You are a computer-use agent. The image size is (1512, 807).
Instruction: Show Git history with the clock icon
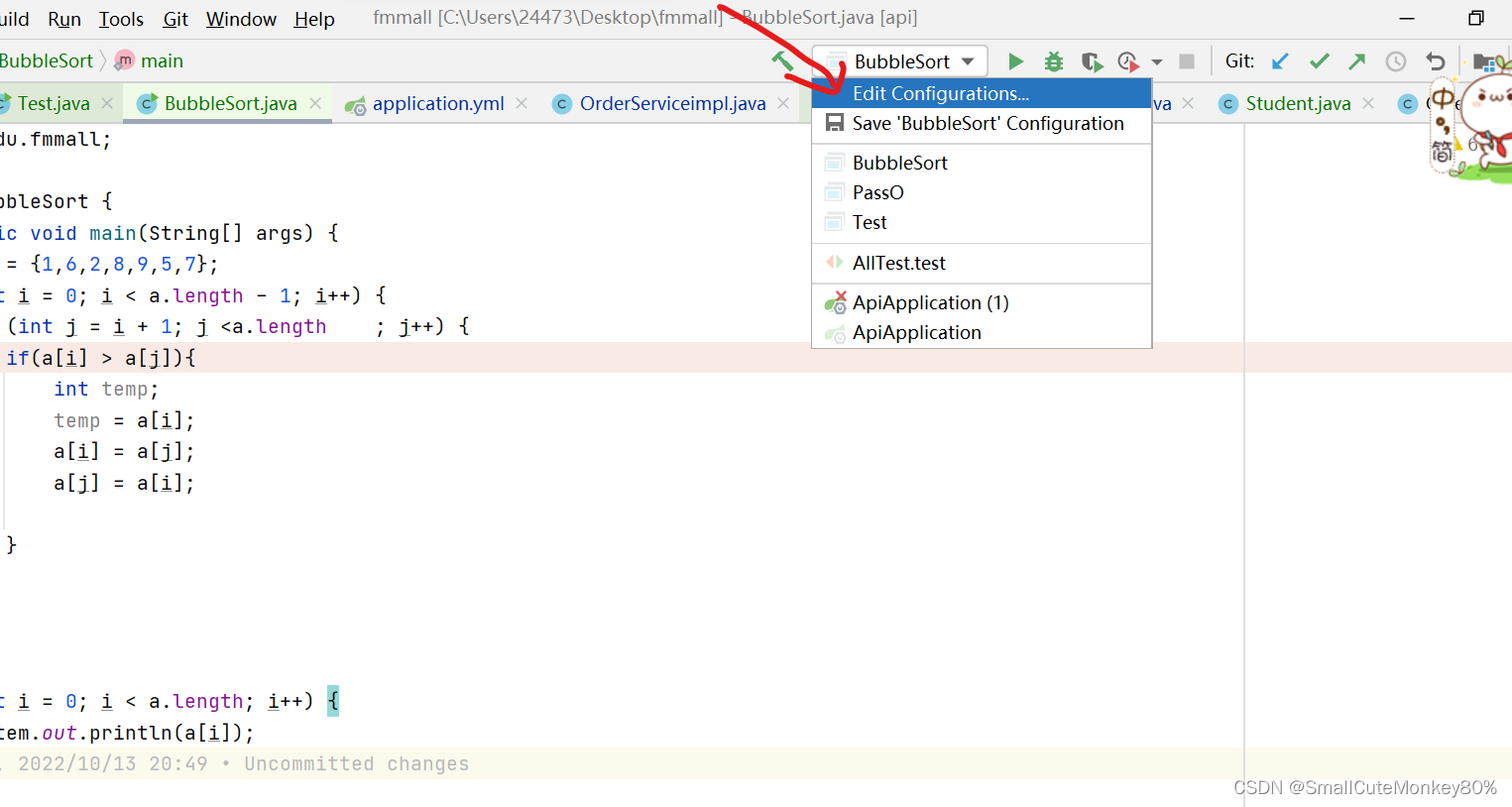coord(1396,61)
